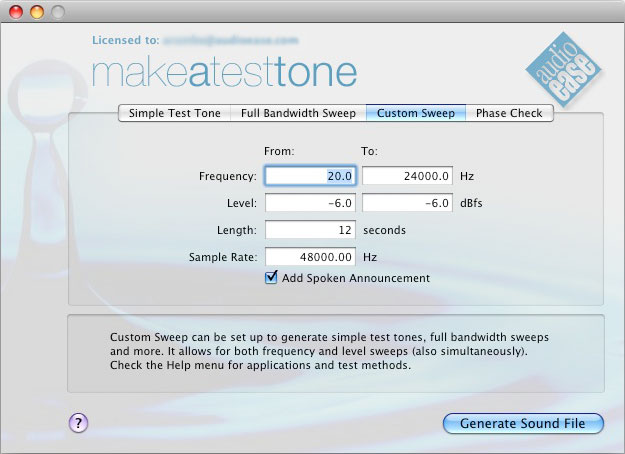Image resolution: width=625 pixels, height=454 pixels.
Task: Click the makeatesttone title text
Action: pos(224,73)
